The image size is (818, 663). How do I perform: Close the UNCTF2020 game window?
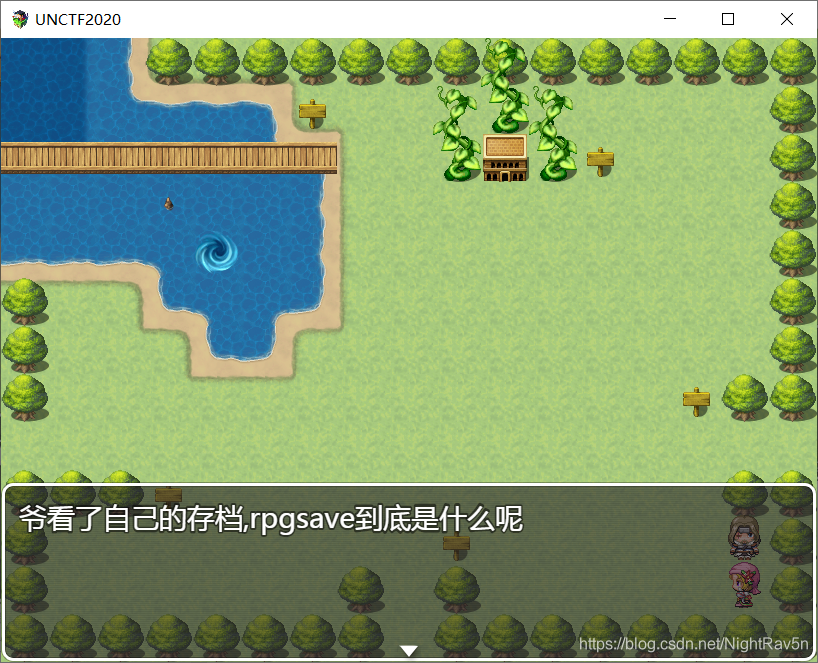click(787, 19)
